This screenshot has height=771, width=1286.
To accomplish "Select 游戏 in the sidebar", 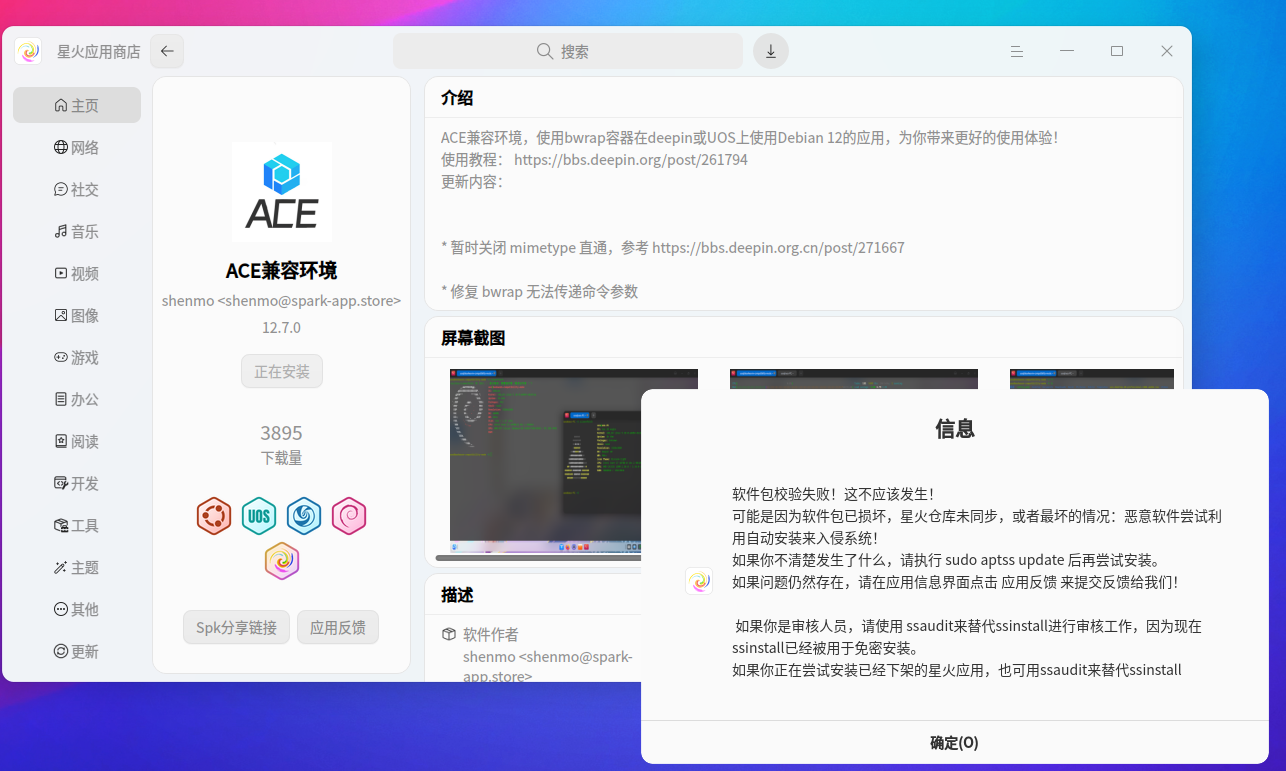I will pos(77,357).
